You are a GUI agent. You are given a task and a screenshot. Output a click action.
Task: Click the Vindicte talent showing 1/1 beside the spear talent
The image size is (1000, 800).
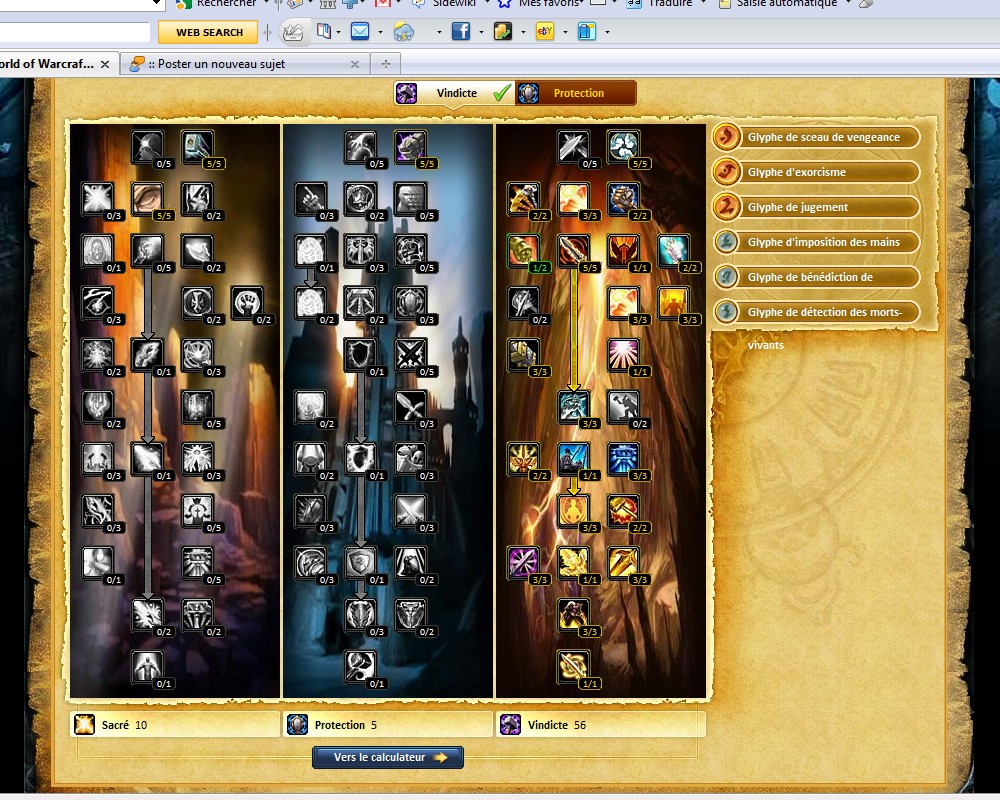click(624, 251)
